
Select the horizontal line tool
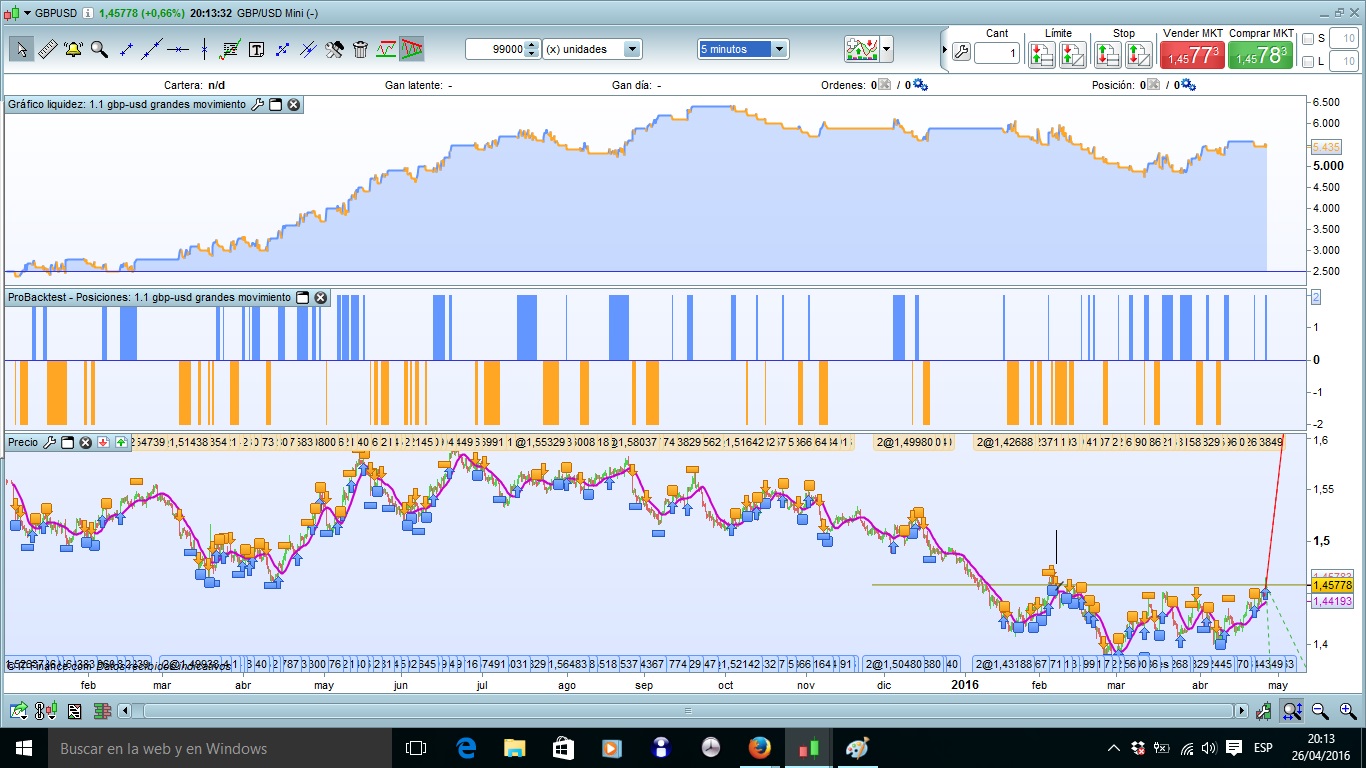point(178,49)
